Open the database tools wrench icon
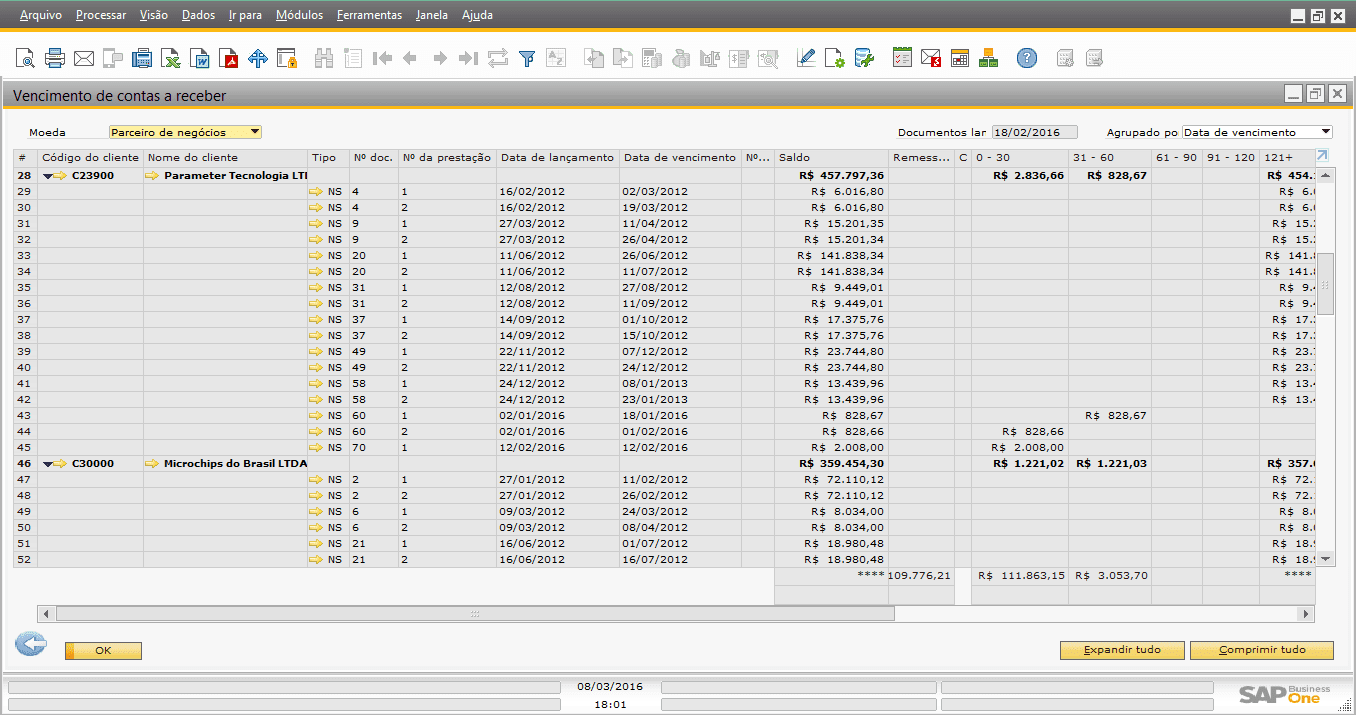The image size is (1356, 715). pyautogui.click(x=864, y=58)
